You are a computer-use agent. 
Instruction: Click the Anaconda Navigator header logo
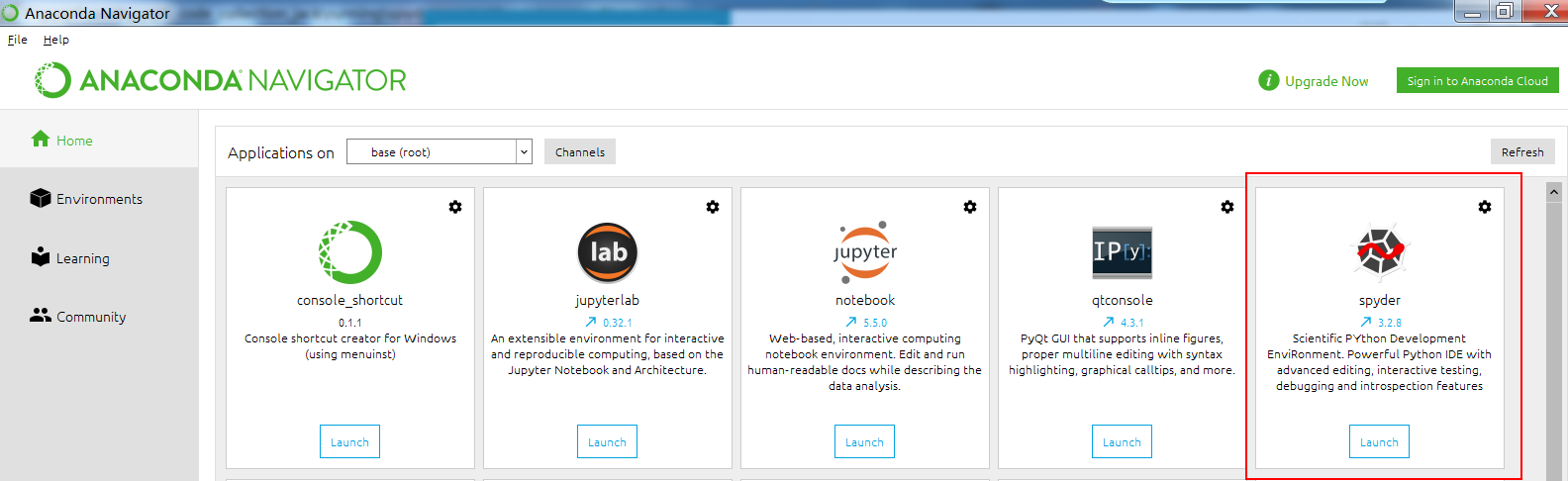(221, 80)
